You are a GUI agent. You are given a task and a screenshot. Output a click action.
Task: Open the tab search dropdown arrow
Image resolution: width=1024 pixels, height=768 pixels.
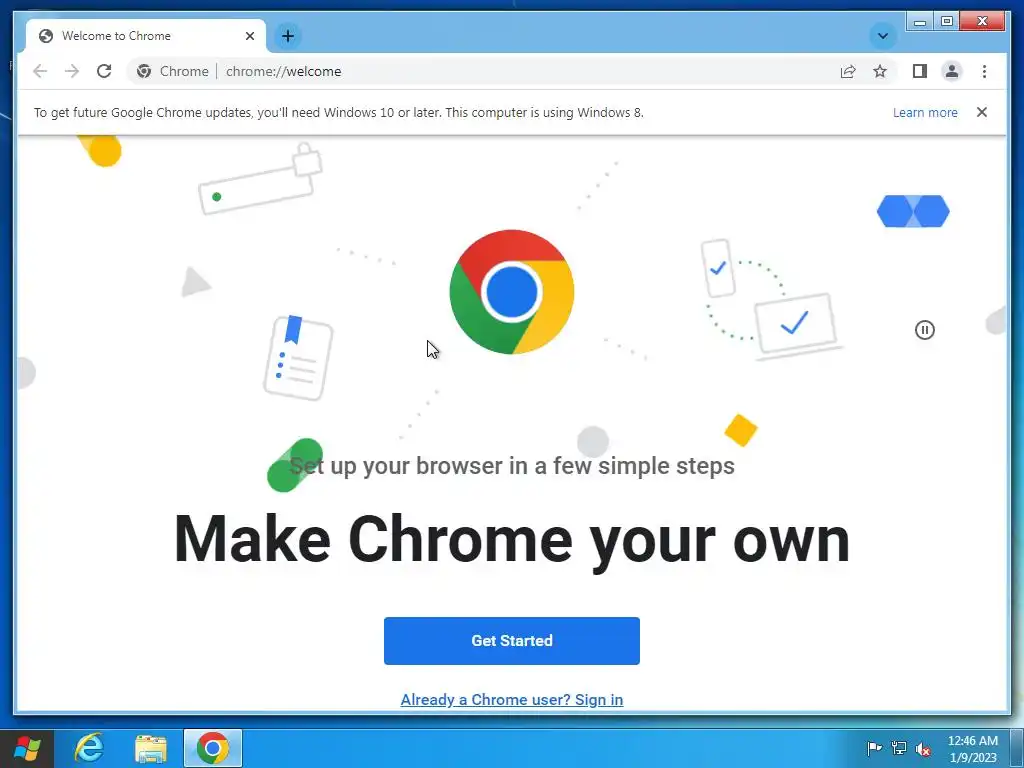click(882, 36)
